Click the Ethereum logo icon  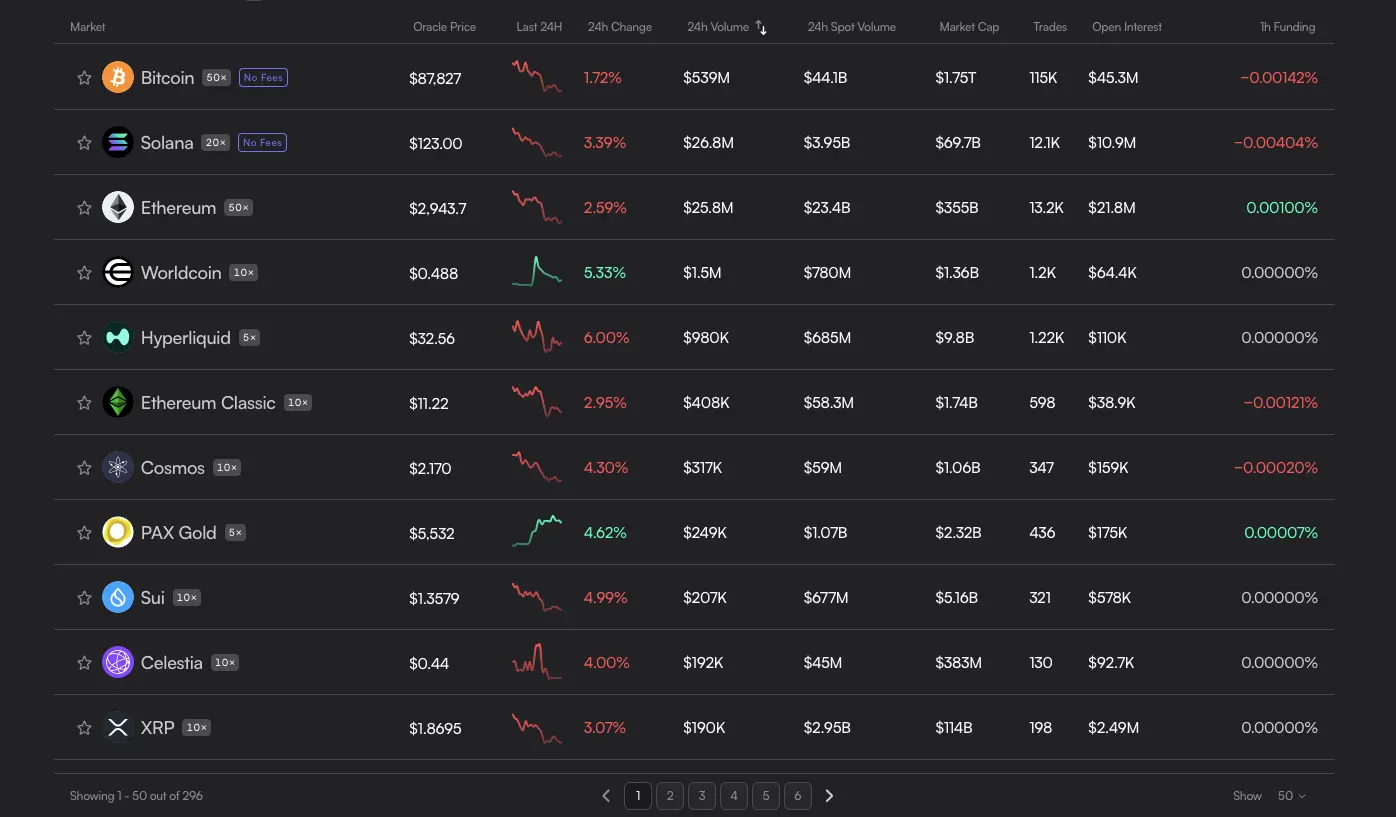tap(118, 207)
